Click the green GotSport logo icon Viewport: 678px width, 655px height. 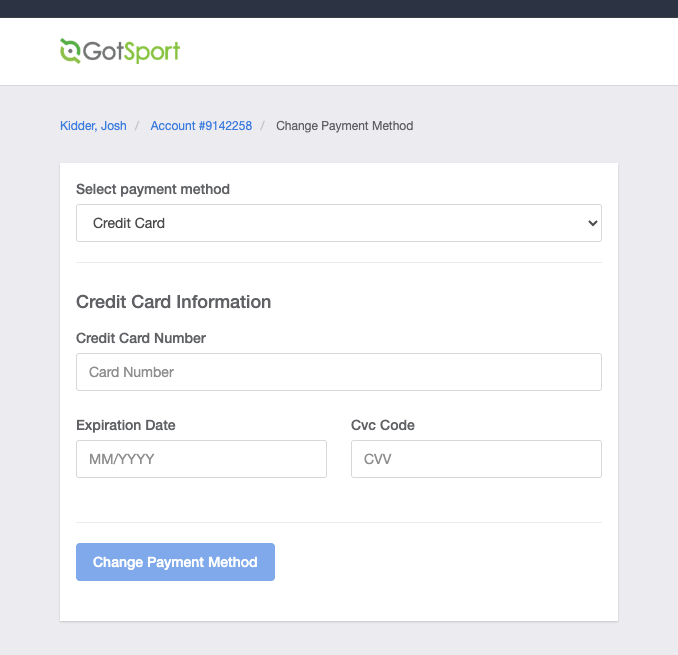pos(70,50)
